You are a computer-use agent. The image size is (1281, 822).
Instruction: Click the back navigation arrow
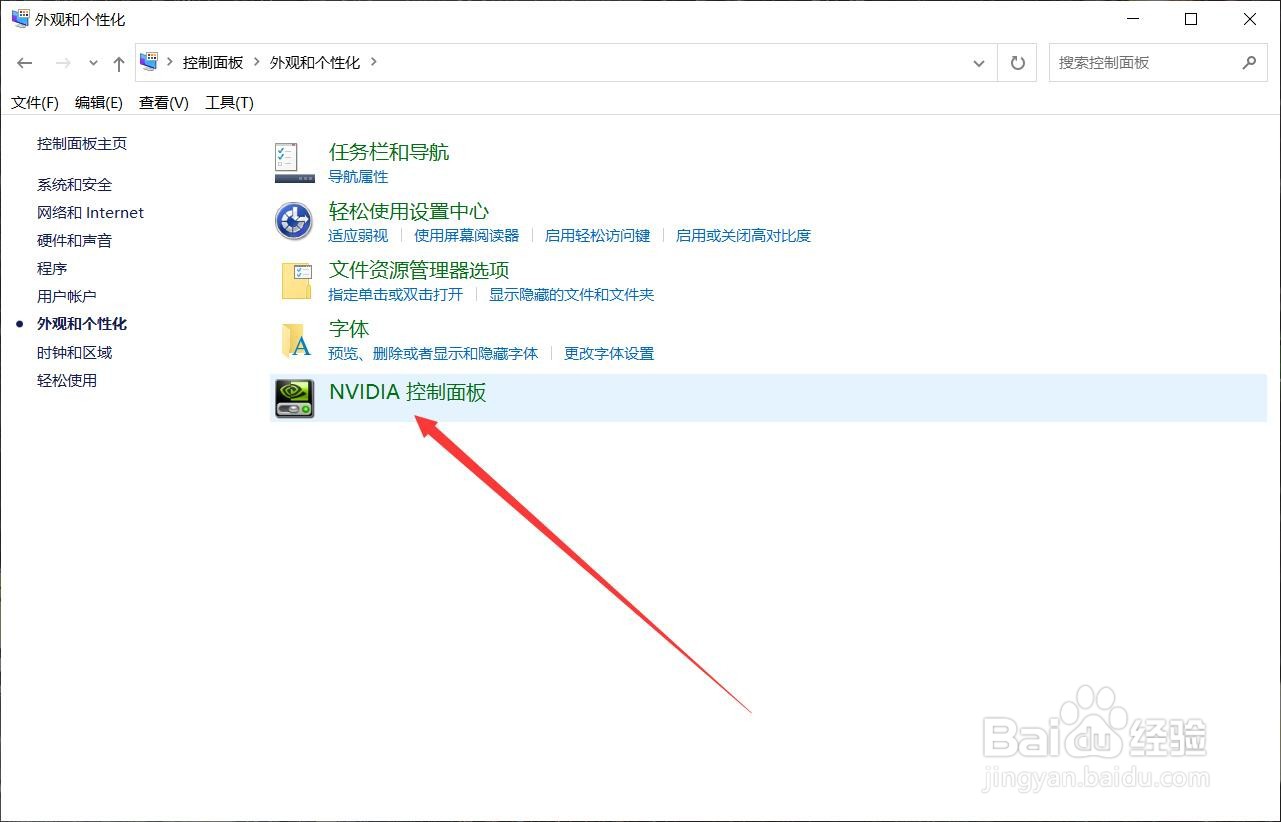point(24,62)
